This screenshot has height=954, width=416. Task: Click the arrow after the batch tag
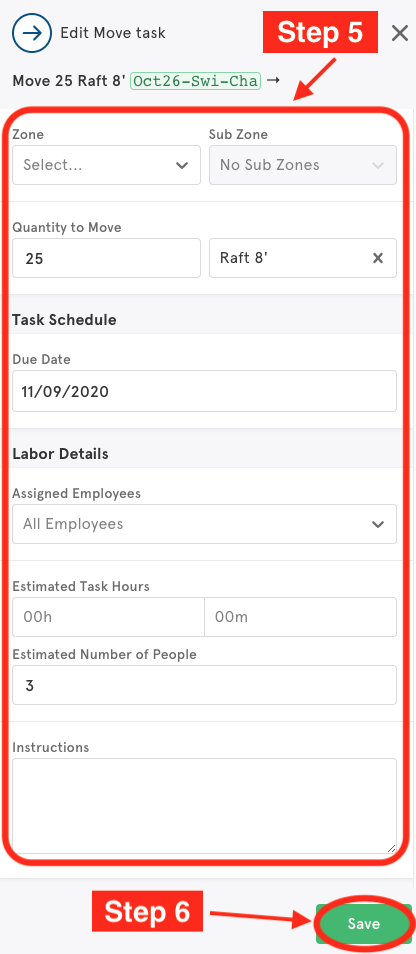[x=273, y=80]
